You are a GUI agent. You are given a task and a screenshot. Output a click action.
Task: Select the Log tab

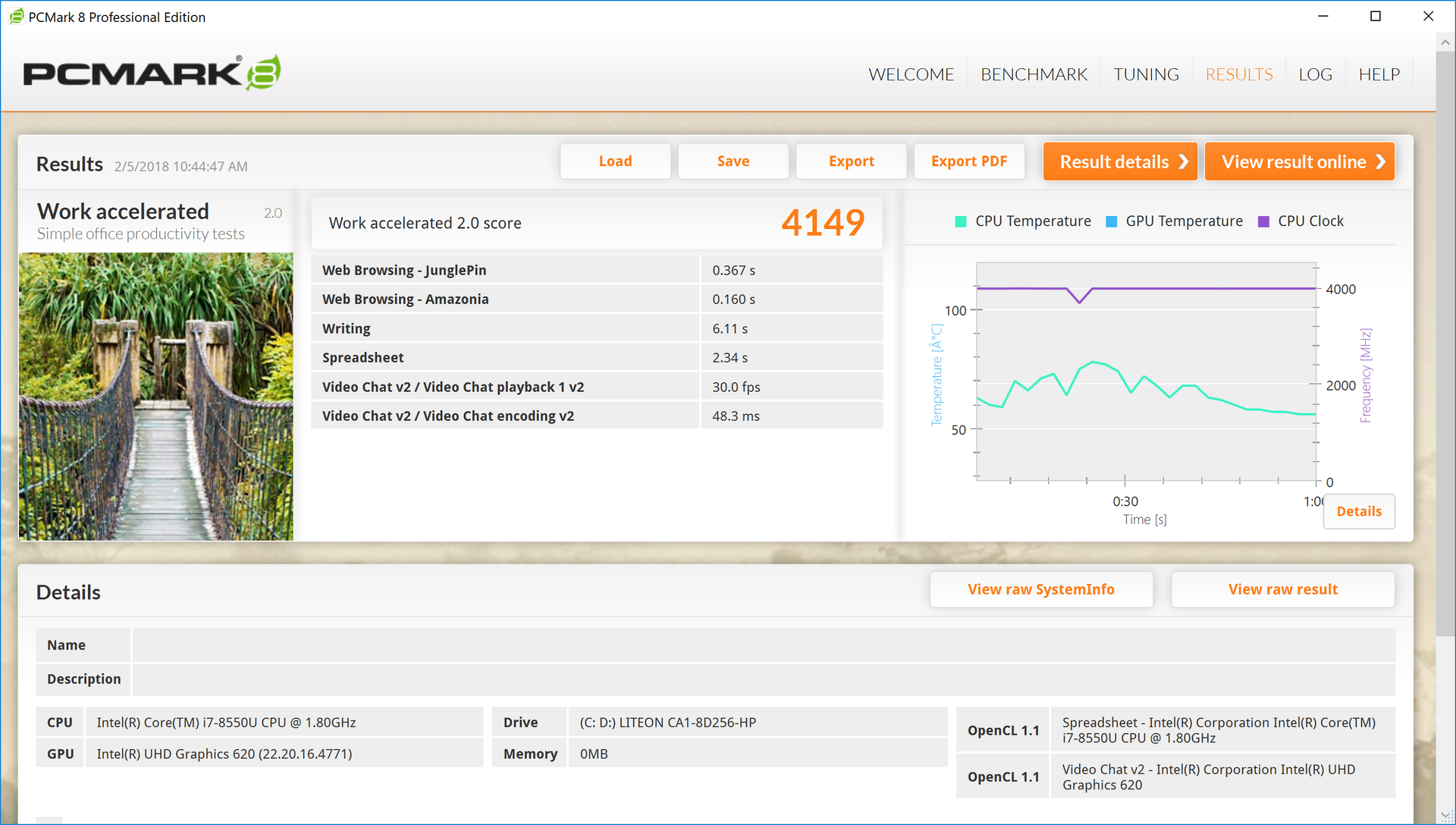point(1315,74)
